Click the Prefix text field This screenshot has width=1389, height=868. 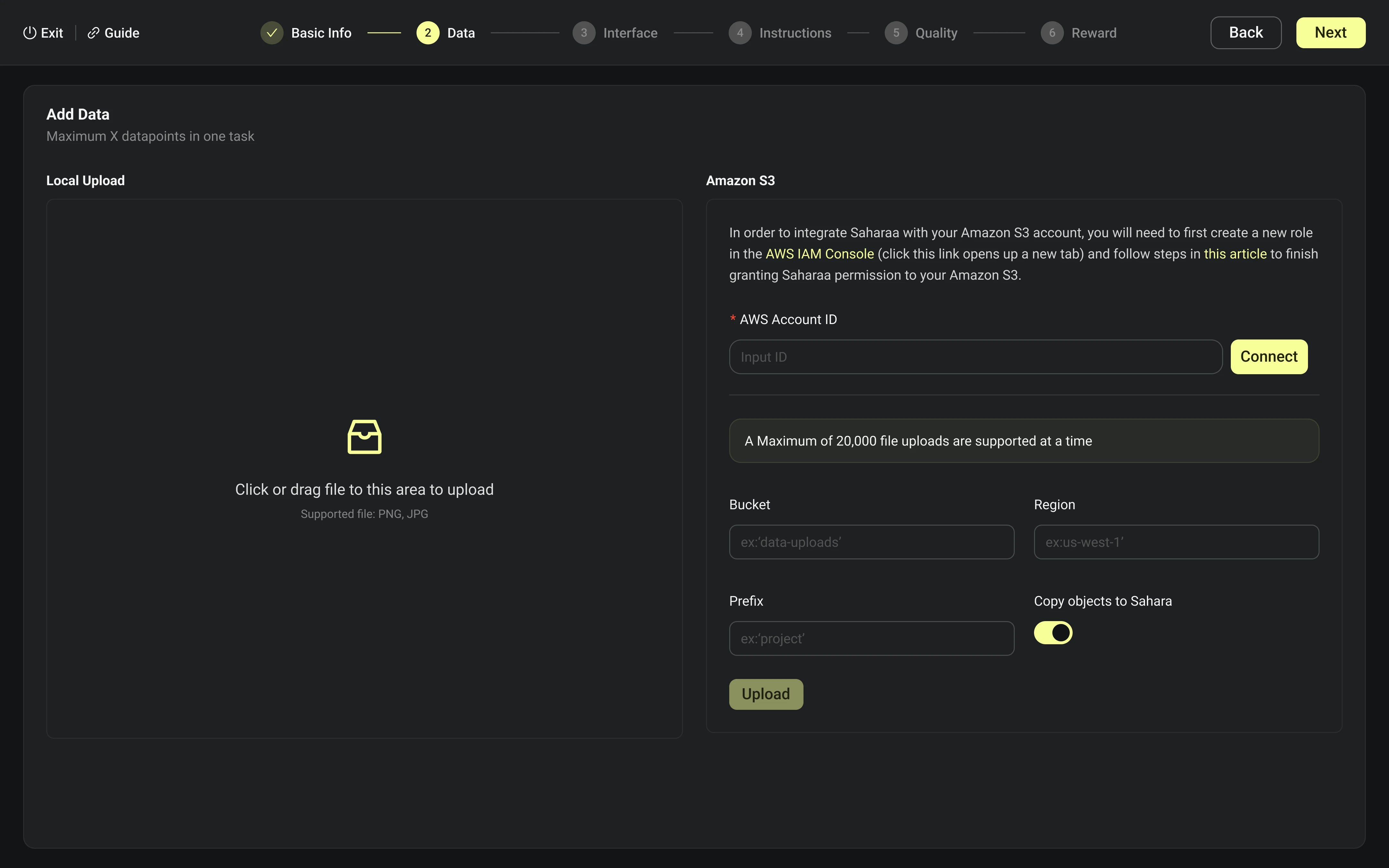point(871,638)
